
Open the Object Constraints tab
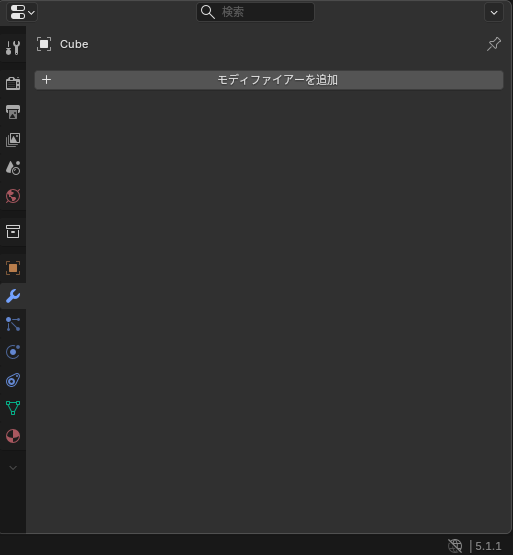(x=13, y=380)
